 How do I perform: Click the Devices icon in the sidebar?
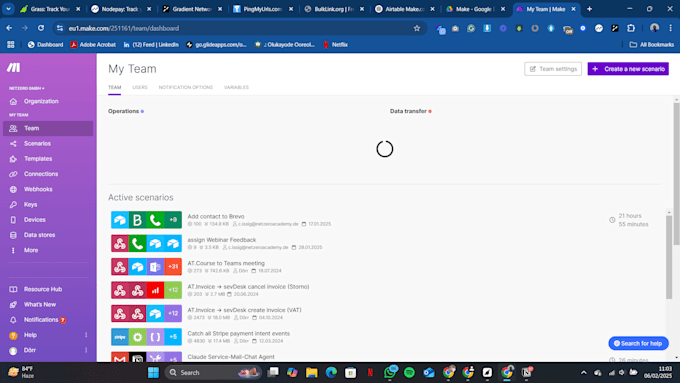point(13,220)
